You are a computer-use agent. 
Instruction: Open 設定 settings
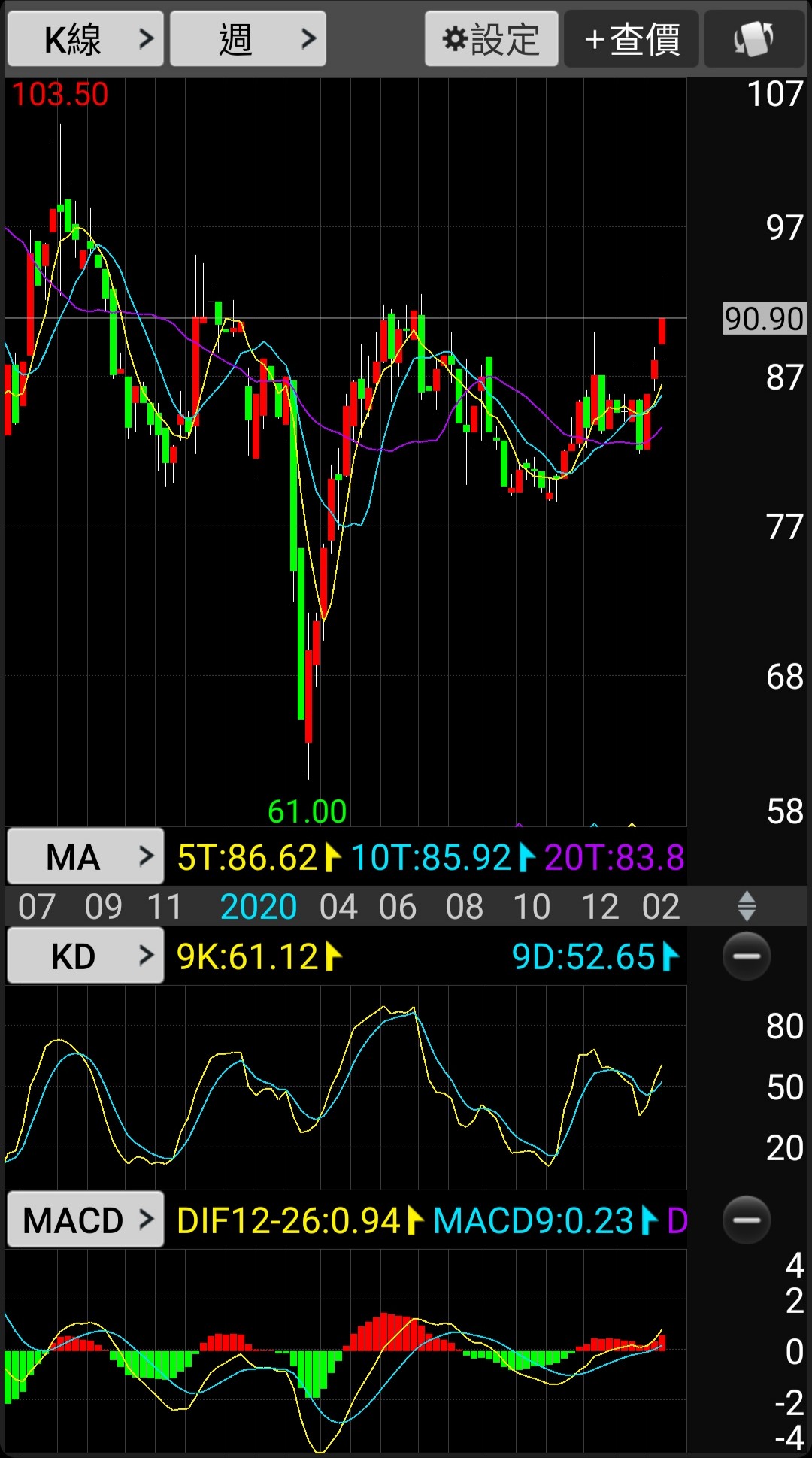tap(491, 39)
